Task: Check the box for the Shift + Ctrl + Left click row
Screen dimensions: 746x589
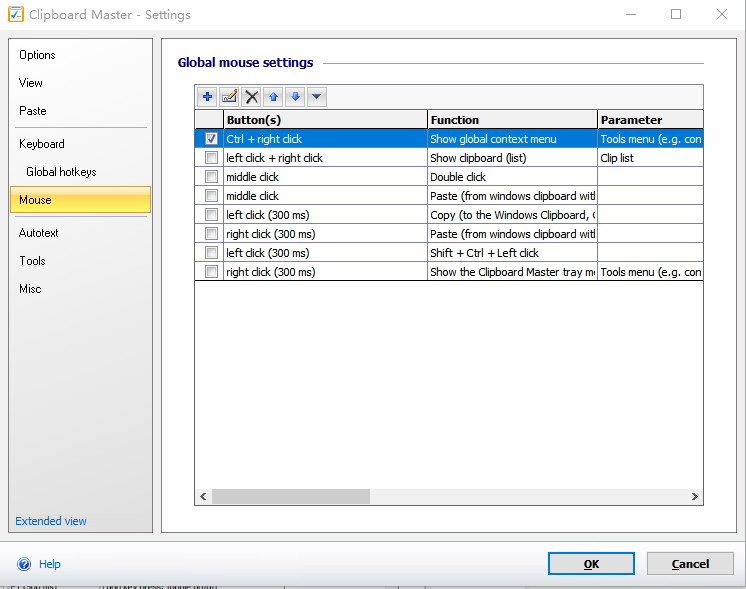Action: click(211, 253)
